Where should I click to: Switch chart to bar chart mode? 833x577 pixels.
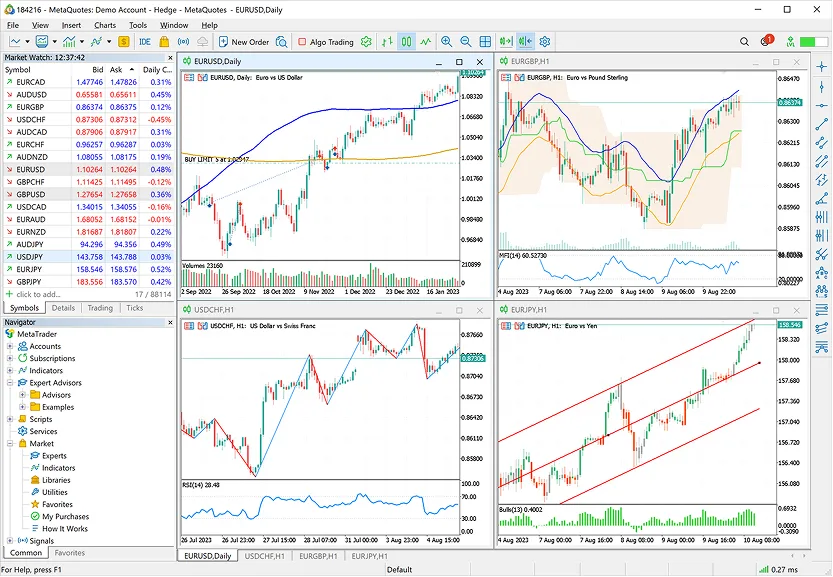tap(387, 41)
